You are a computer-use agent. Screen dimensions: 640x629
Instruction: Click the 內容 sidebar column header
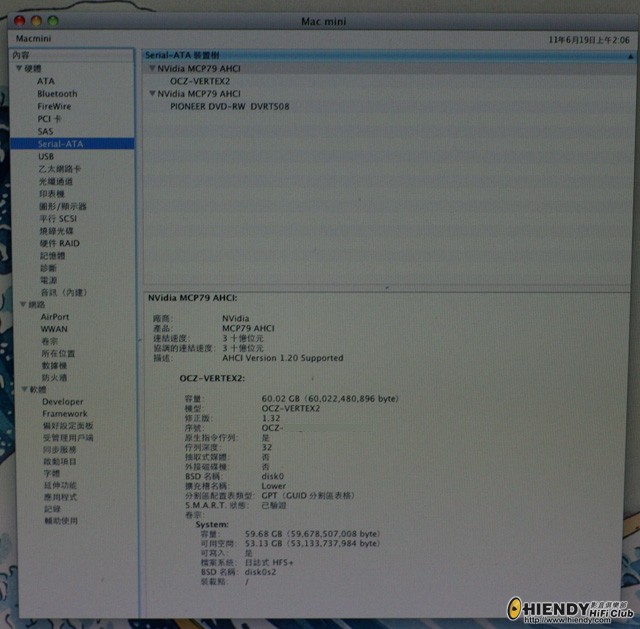pyautogui.click(x=72, y=55)
